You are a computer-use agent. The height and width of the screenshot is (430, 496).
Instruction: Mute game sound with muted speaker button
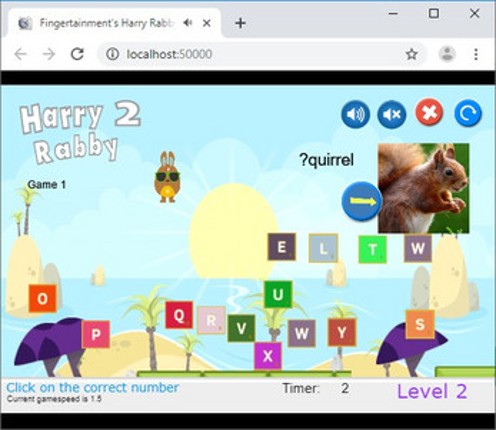pos(392,114)
